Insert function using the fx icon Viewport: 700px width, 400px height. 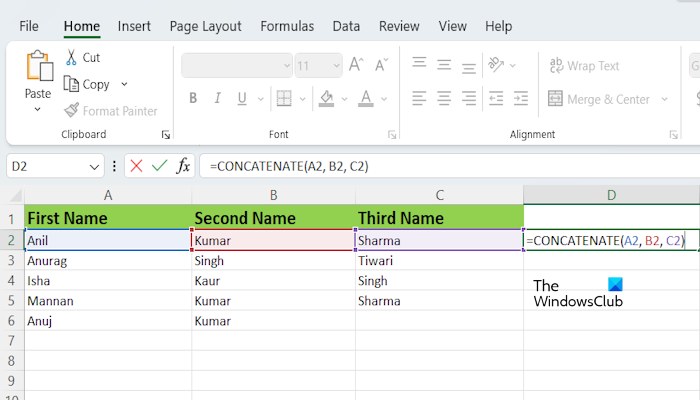click(x=183, y=166)
